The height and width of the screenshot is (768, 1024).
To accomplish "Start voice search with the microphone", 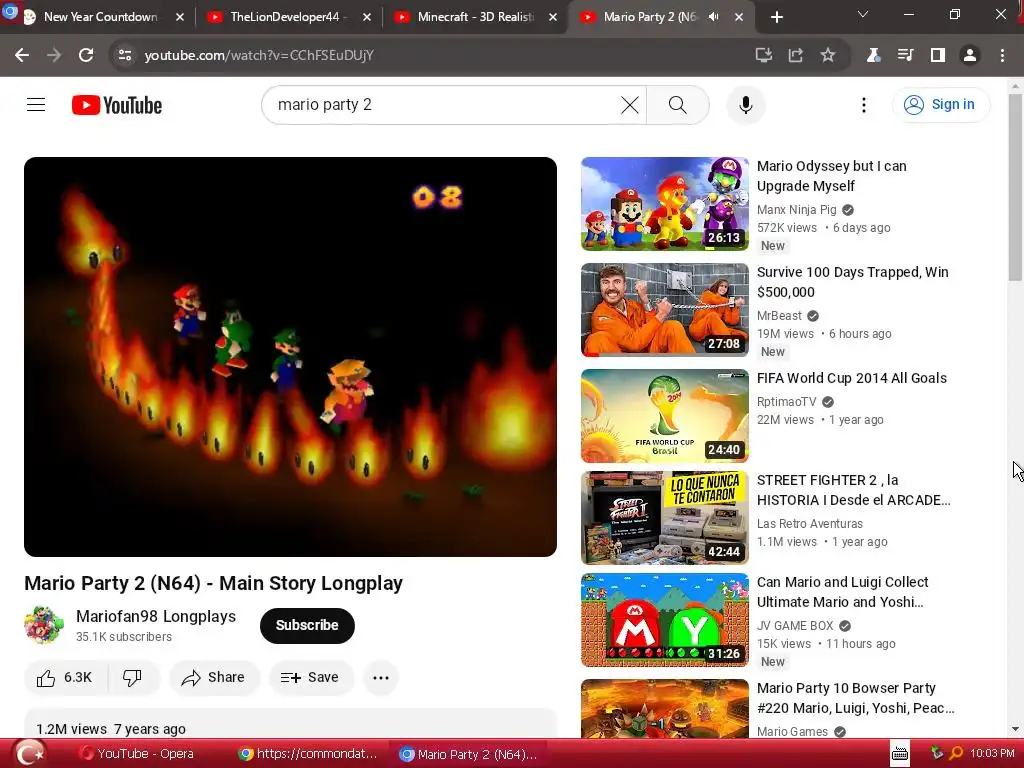I will point(746,104).
